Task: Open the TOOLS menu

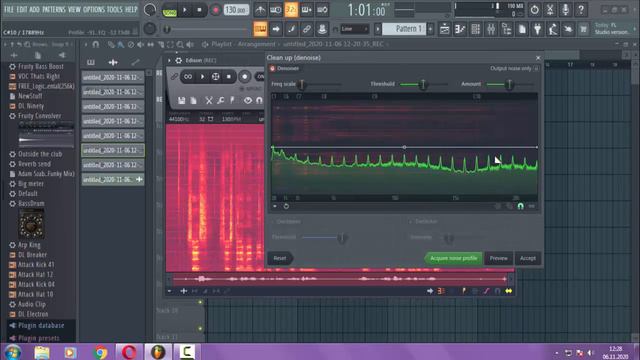Action: coord(115,9)
